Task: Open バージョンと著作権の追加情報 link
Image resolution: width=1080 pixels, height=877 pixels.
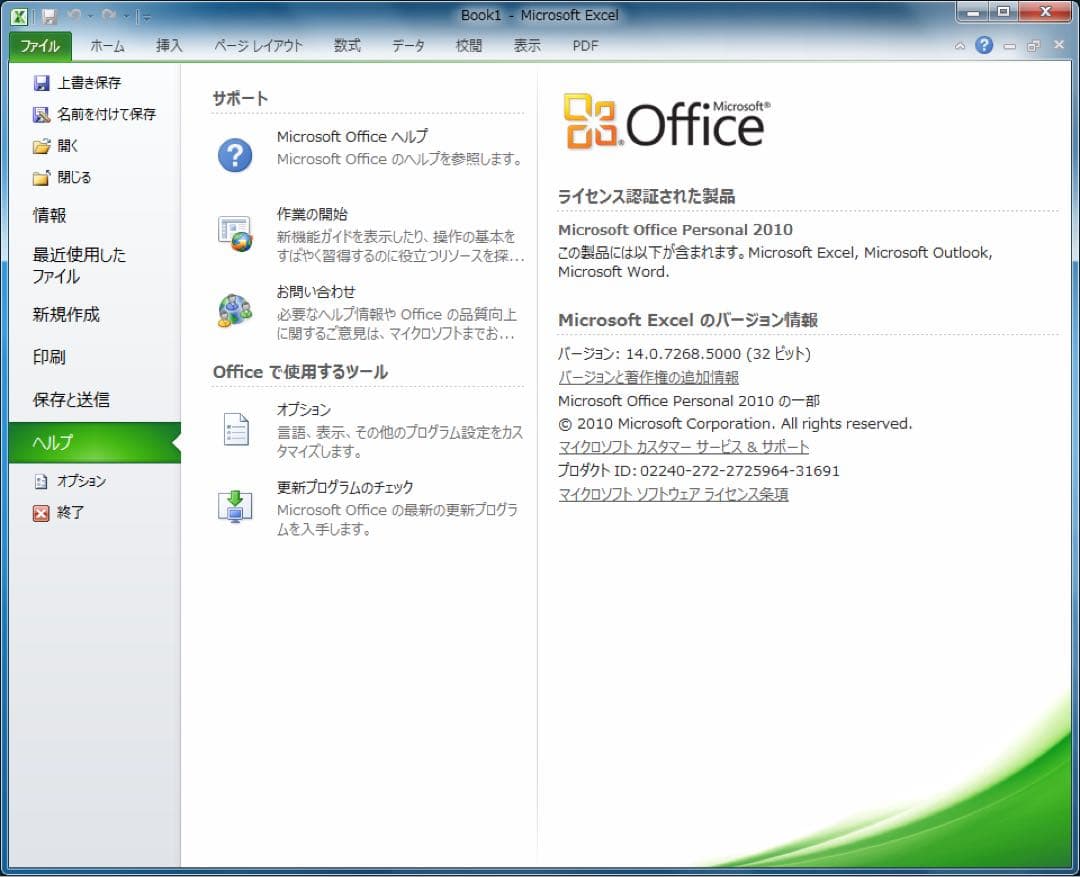Action: [648, 378]
